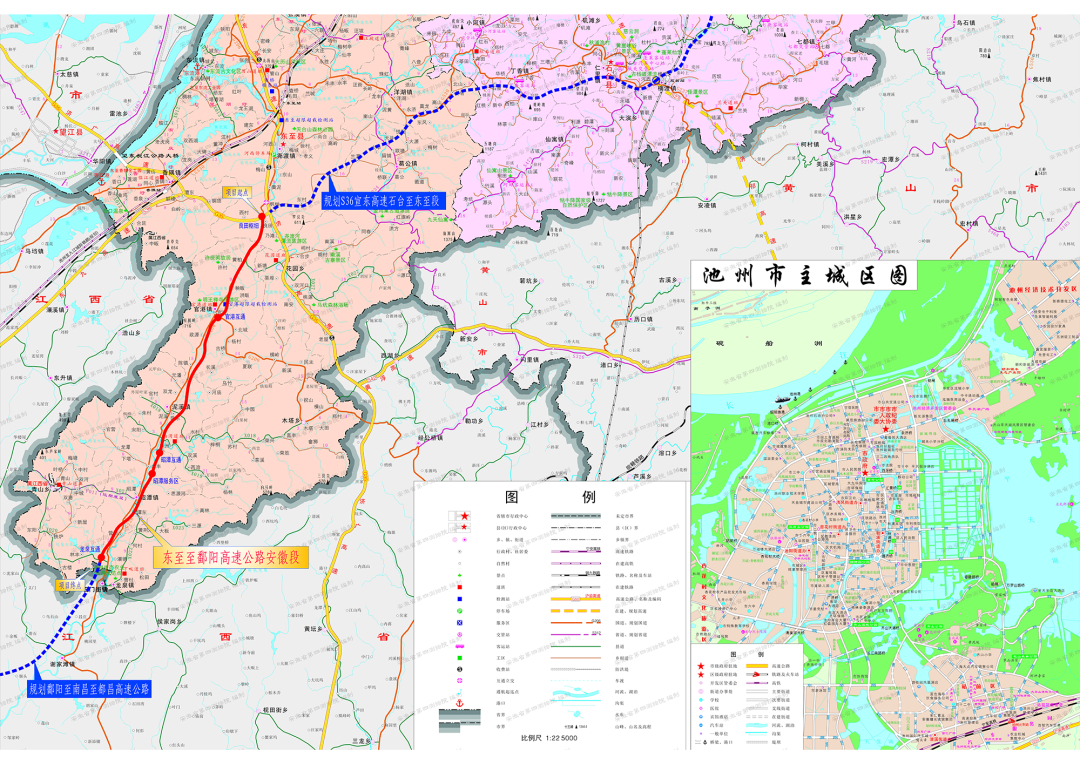Select the township label 黄坛乡
1080x764 pixels.
(313, 628)
